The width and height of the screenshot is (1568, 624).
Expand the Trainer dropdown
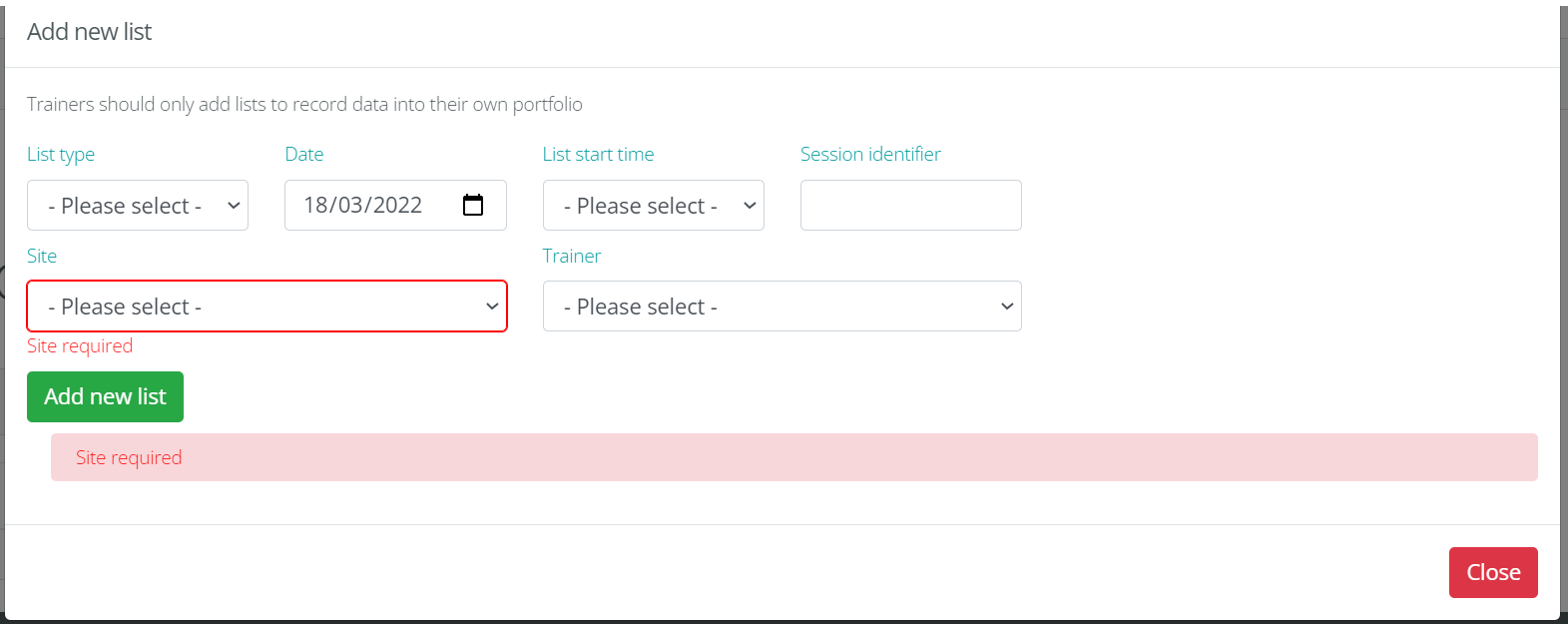click(x=782, y=307)
